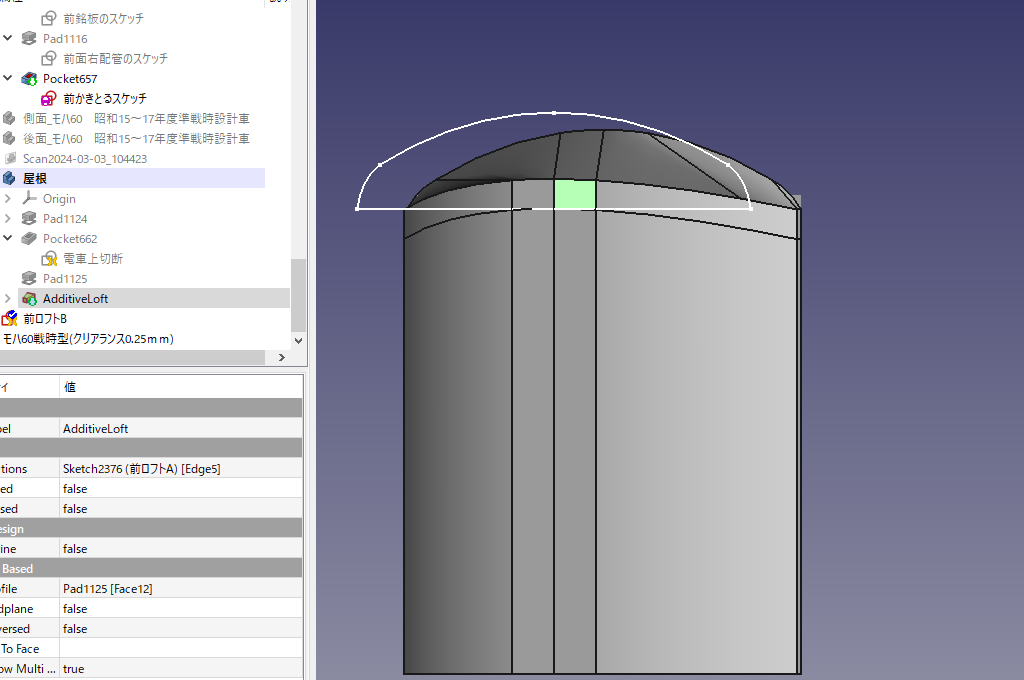Click the Pad1116 pad icon
Image resolution: width=1024 pixels, height=680 pixels.
pos(29,39)
